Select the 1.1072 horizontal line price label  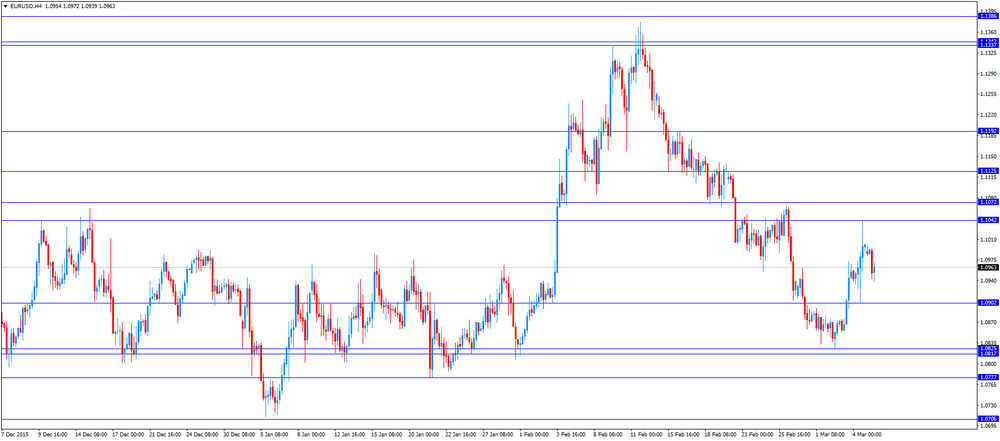coord(988,202)
